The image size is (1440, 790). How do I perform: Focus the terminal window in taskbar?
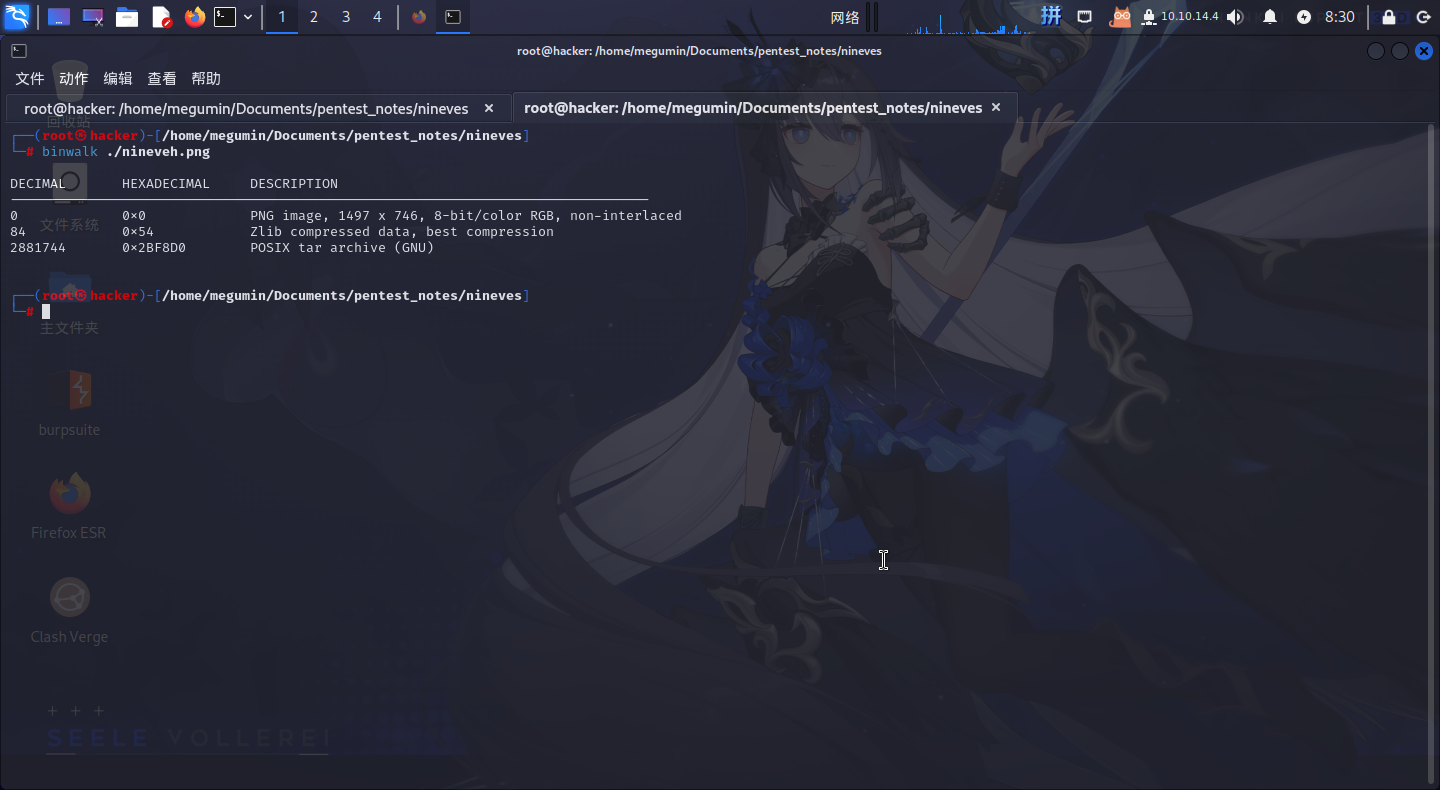pyautogui.click(x=453, y=17)
